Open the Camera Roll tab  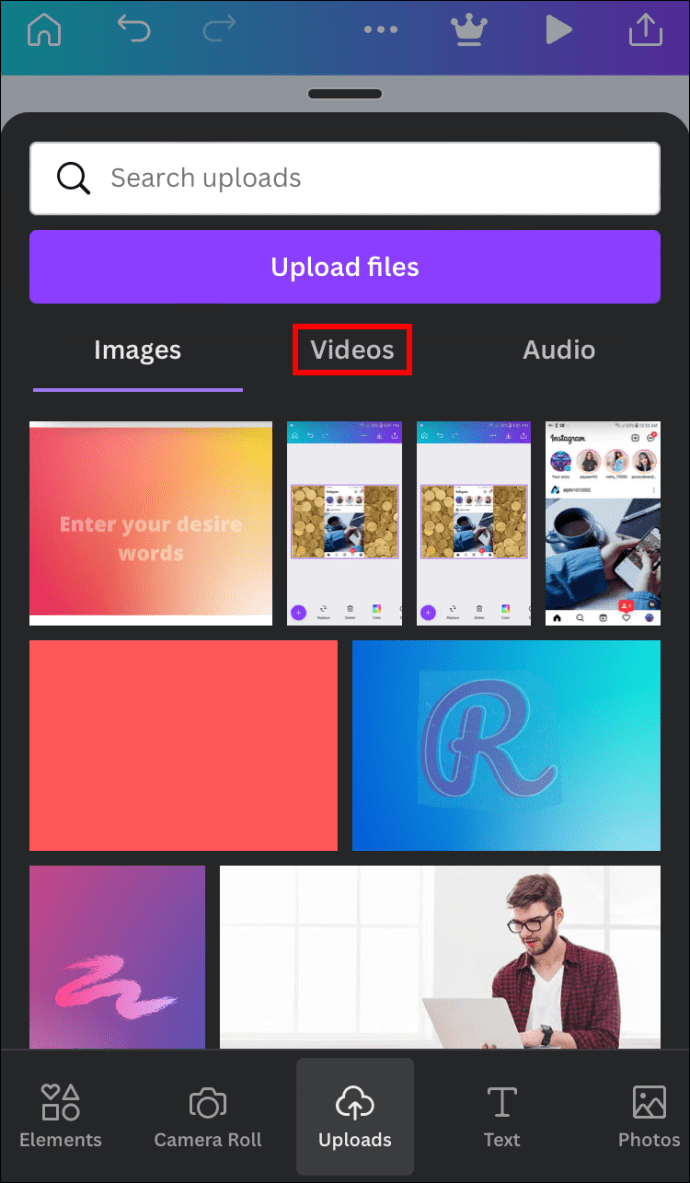tap(207, 1116)
